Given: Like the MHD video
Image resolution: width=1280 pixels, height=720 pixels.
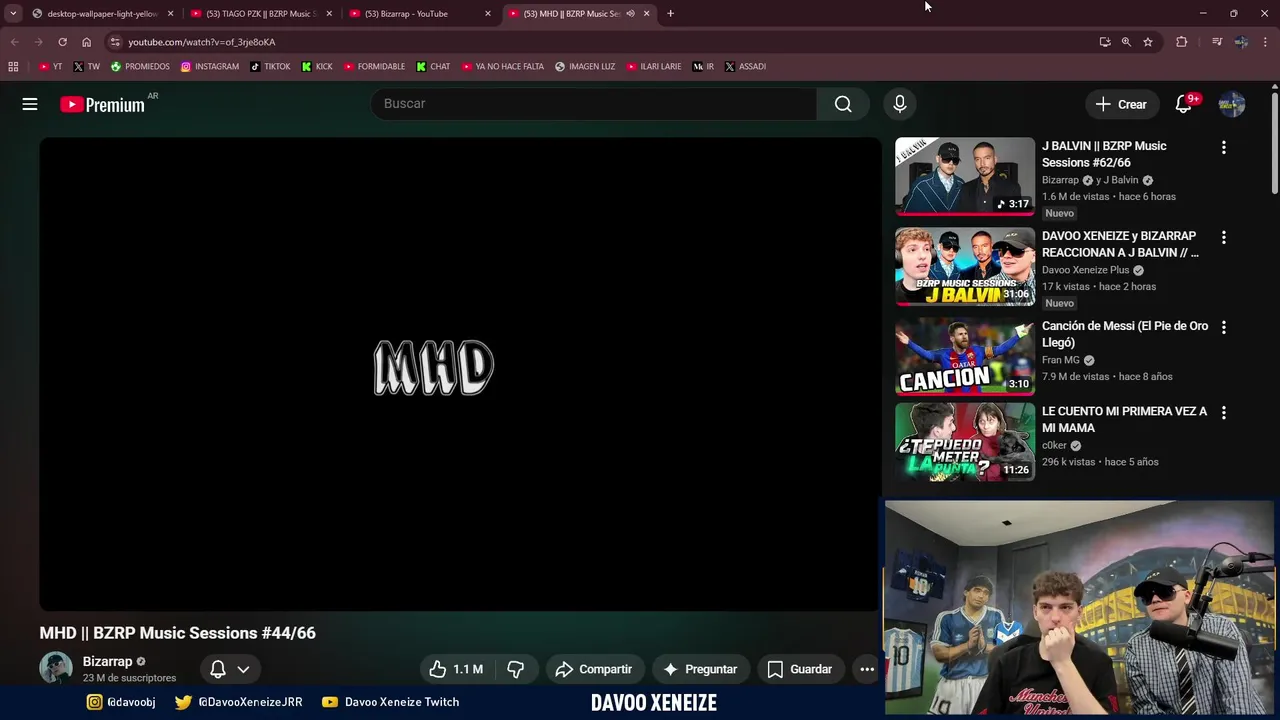Looking at the screenshot, I should point(456,669).
